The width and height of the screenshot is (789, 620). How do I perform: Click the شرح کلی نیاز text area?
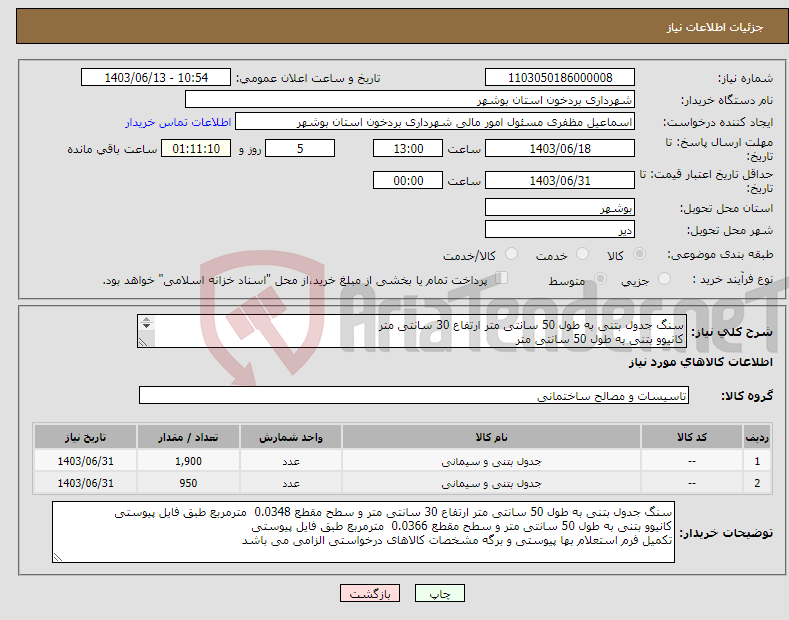pos(412,331)
